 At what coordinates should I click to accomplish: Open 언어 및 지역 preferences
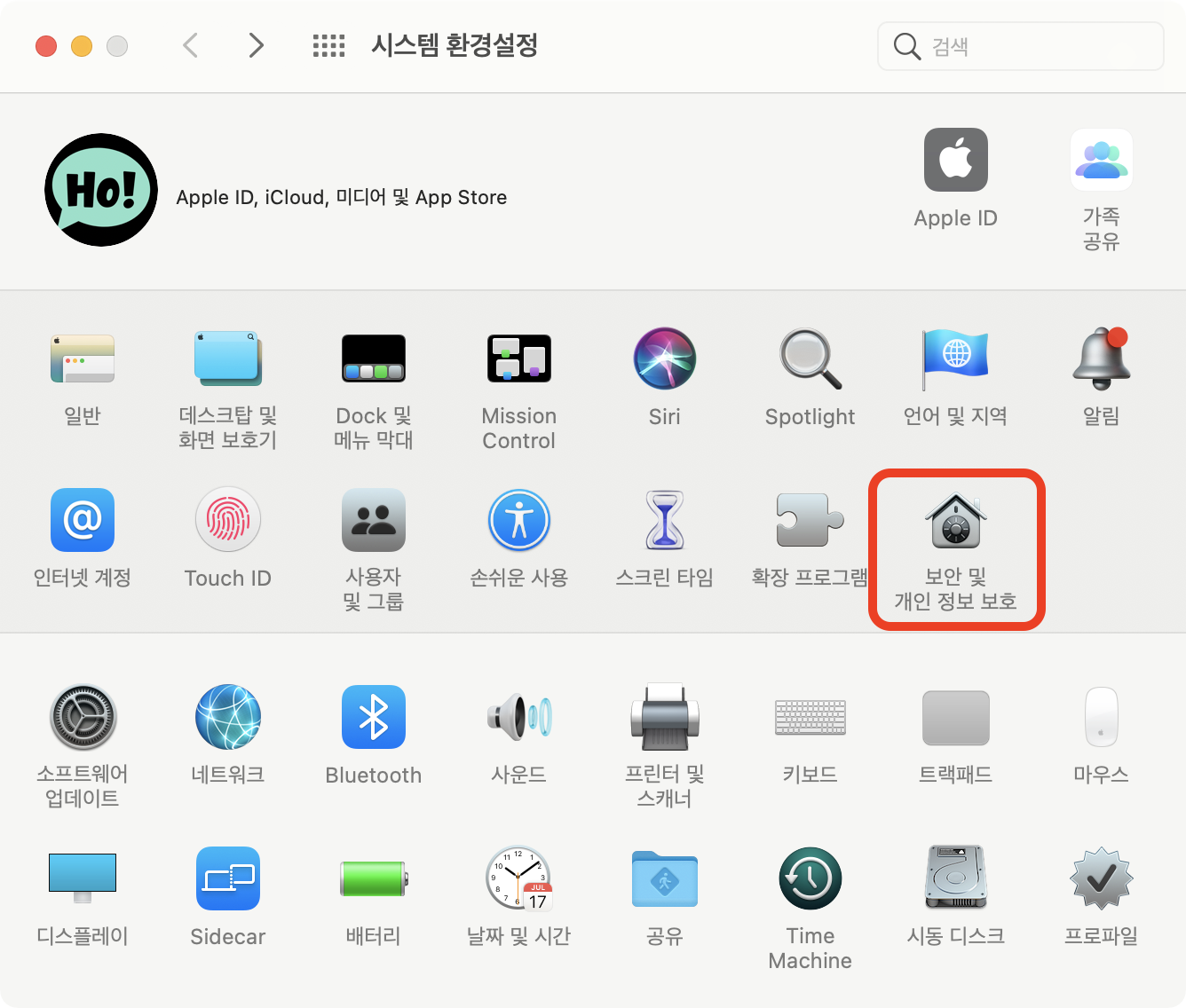click(956, 359)
